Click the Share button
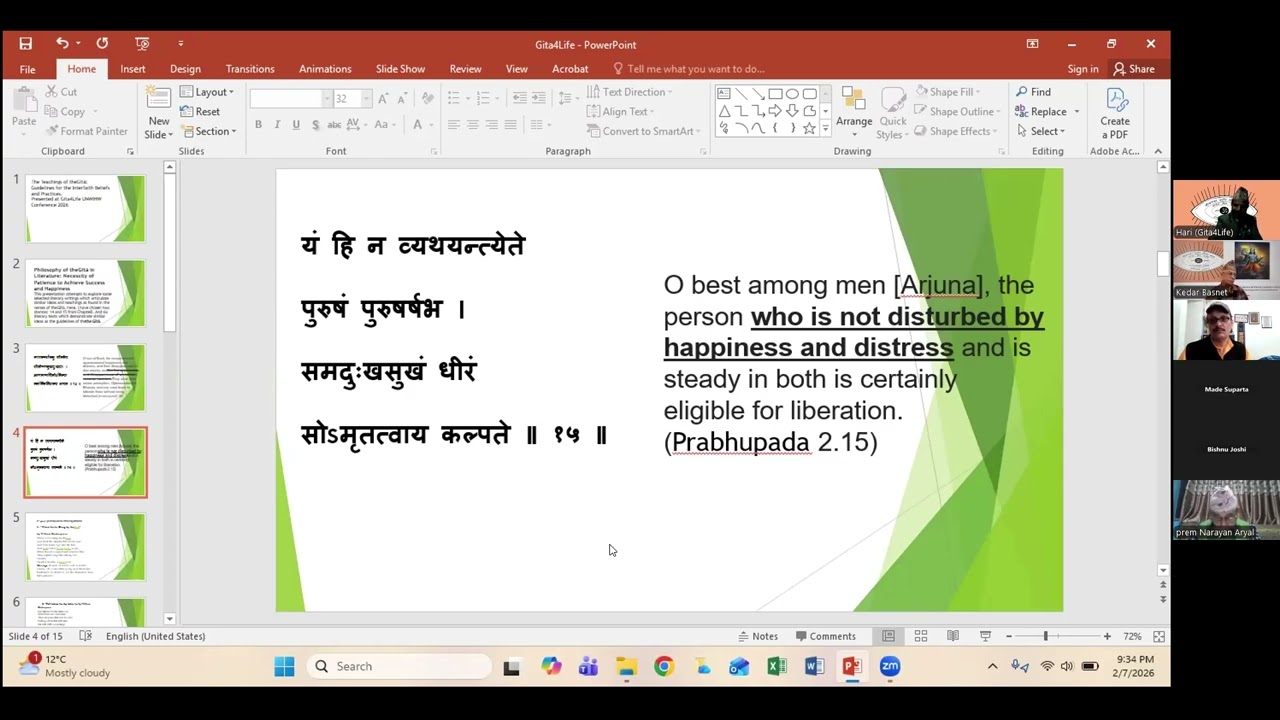Image resolution: width=1280 pixels, height=720 pixels. (1134, 69)
